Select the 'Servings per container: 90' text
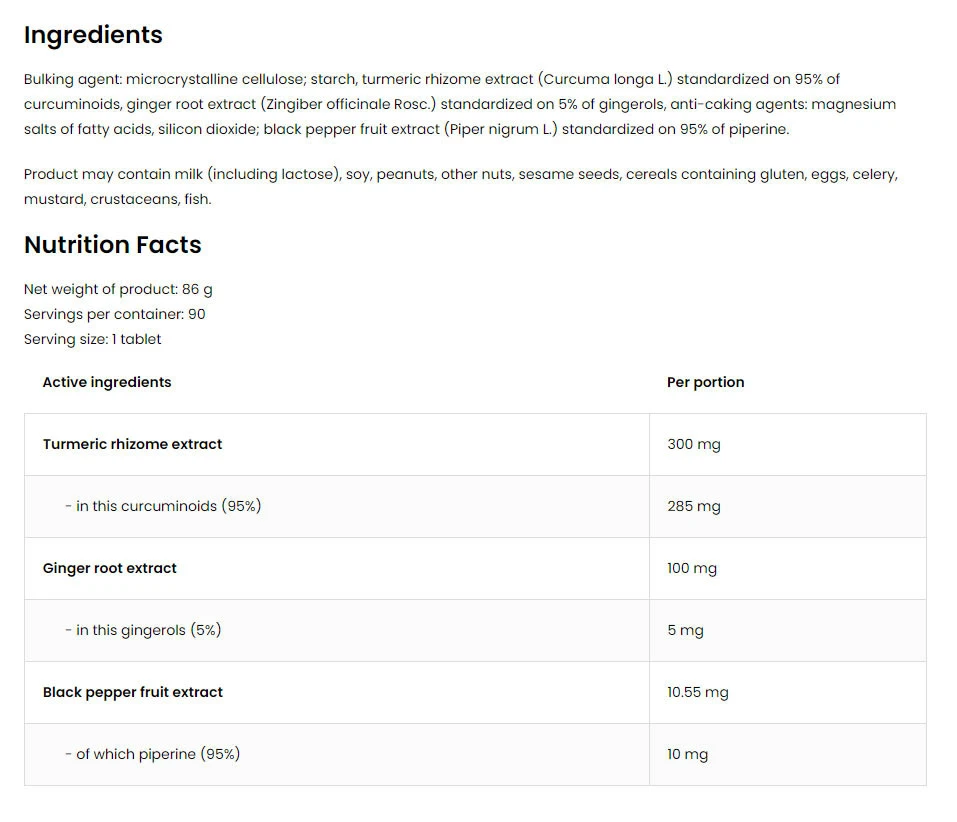 pyautogui.click(x=114, y=314)
